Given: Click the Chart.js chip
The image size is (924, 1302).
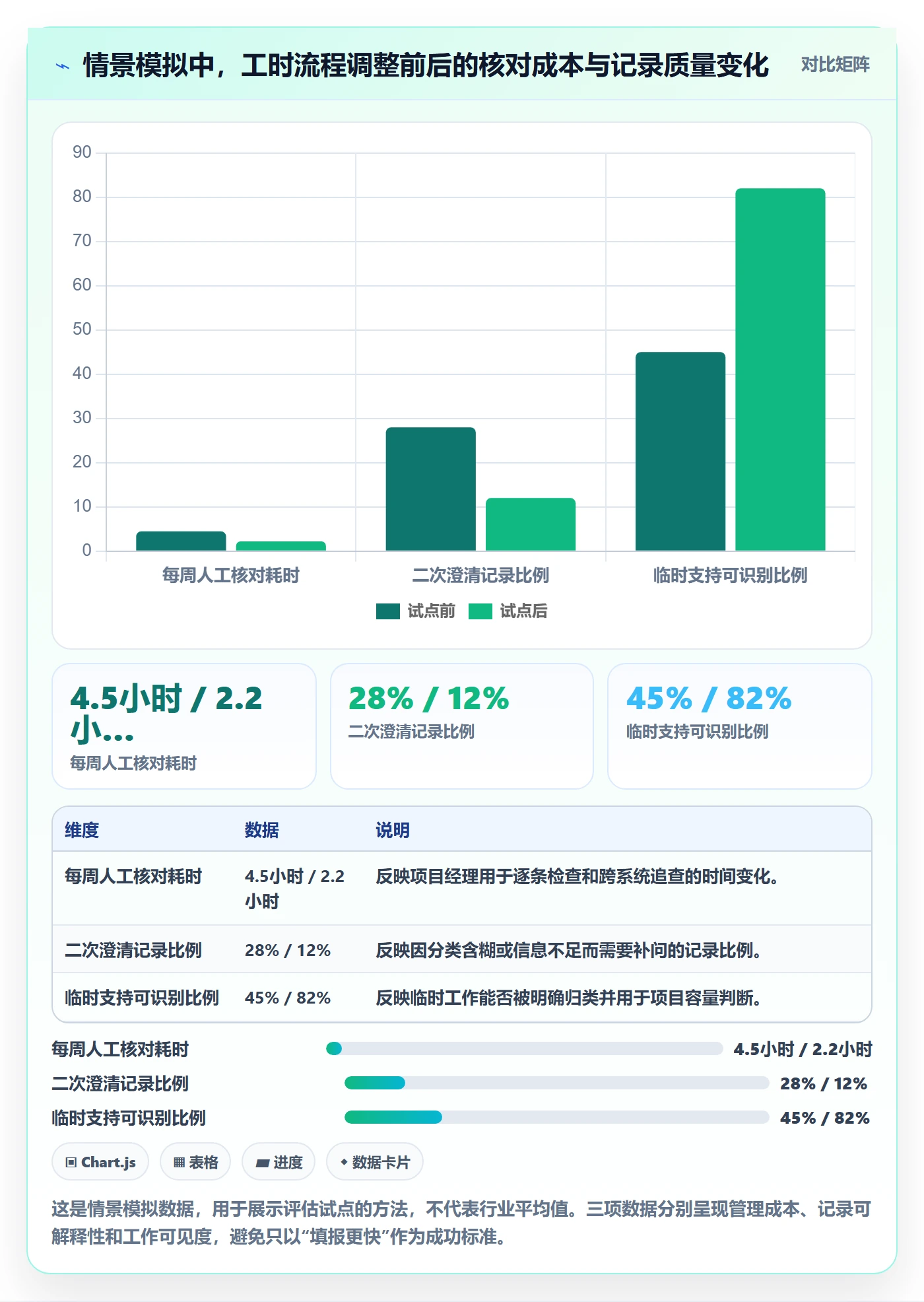Looking at the screenshot, I should pyautogui.click(x=100, y=1162).
